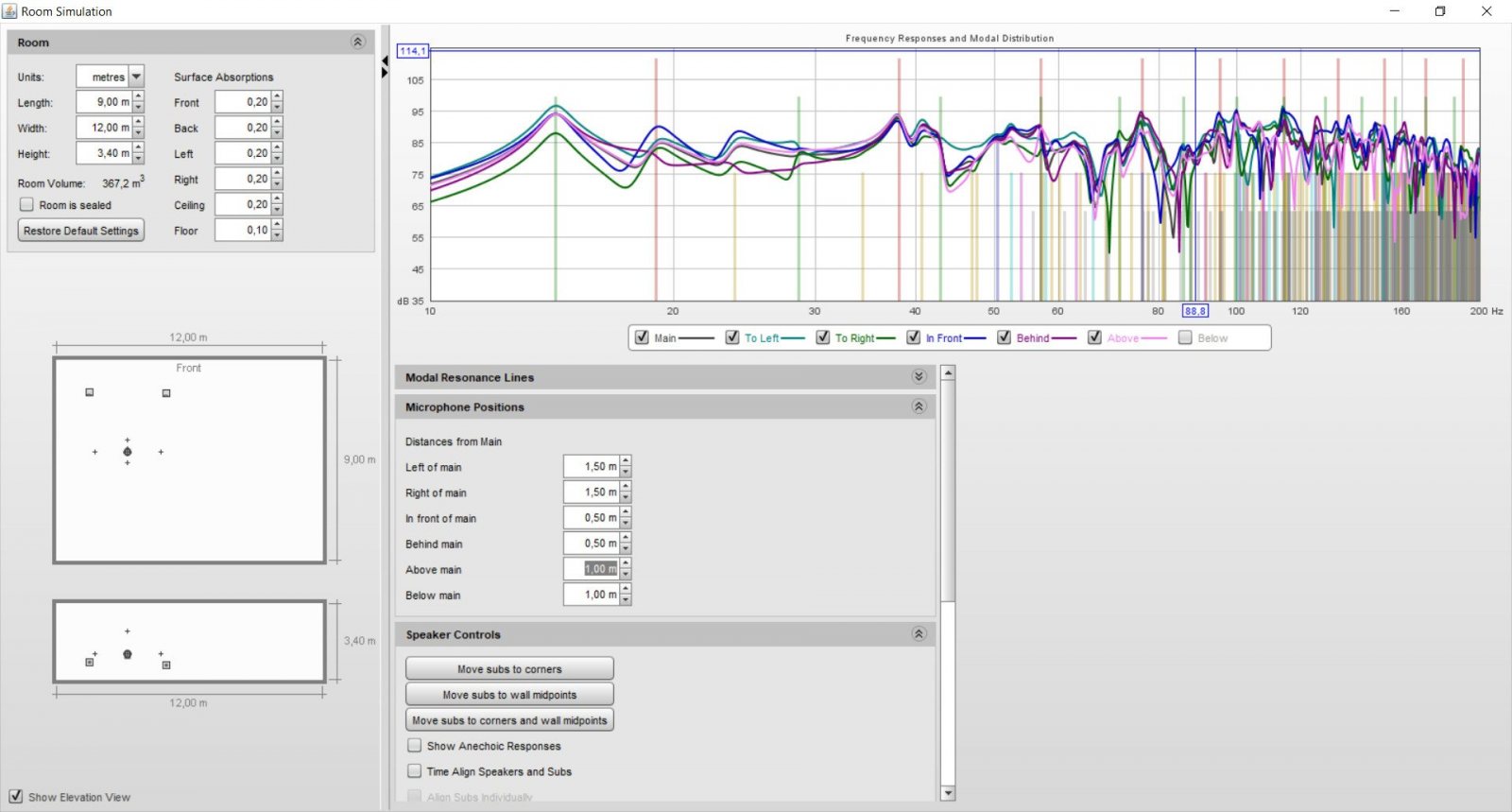The image size is (1512, 812).
Task: Click left-pointing panel divider arrow
Action: coord(385,60)
